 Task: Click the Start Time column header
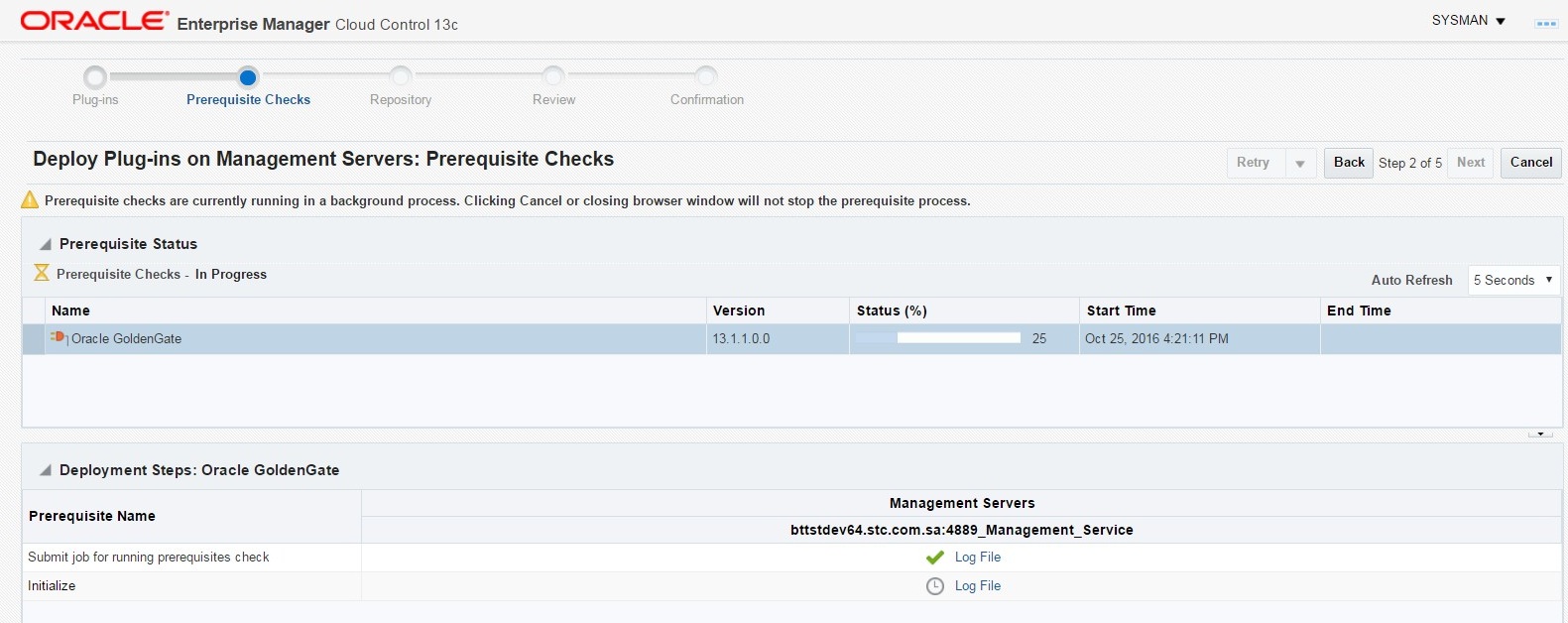1200,311
